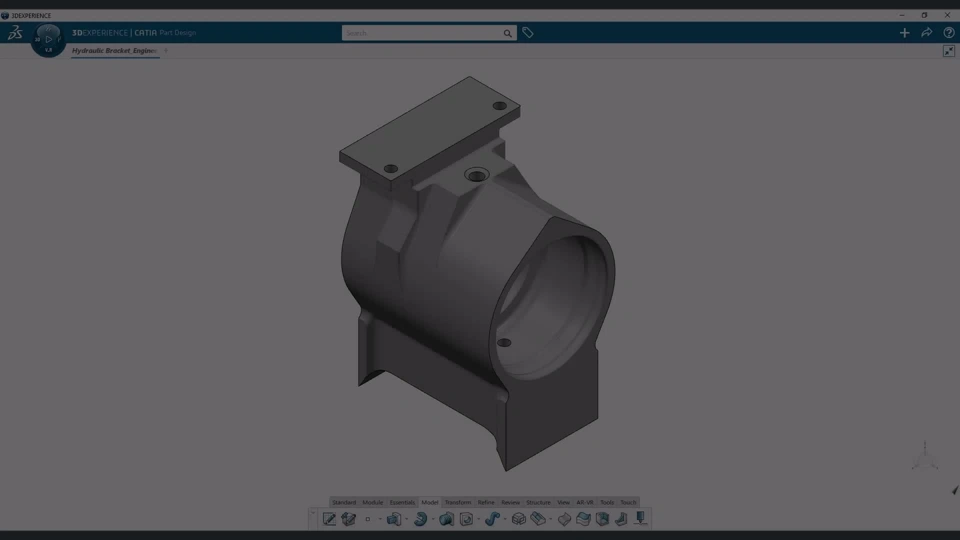Switch to the Model tab
This screenshot has width=960, height=540.
click(430, 502)
